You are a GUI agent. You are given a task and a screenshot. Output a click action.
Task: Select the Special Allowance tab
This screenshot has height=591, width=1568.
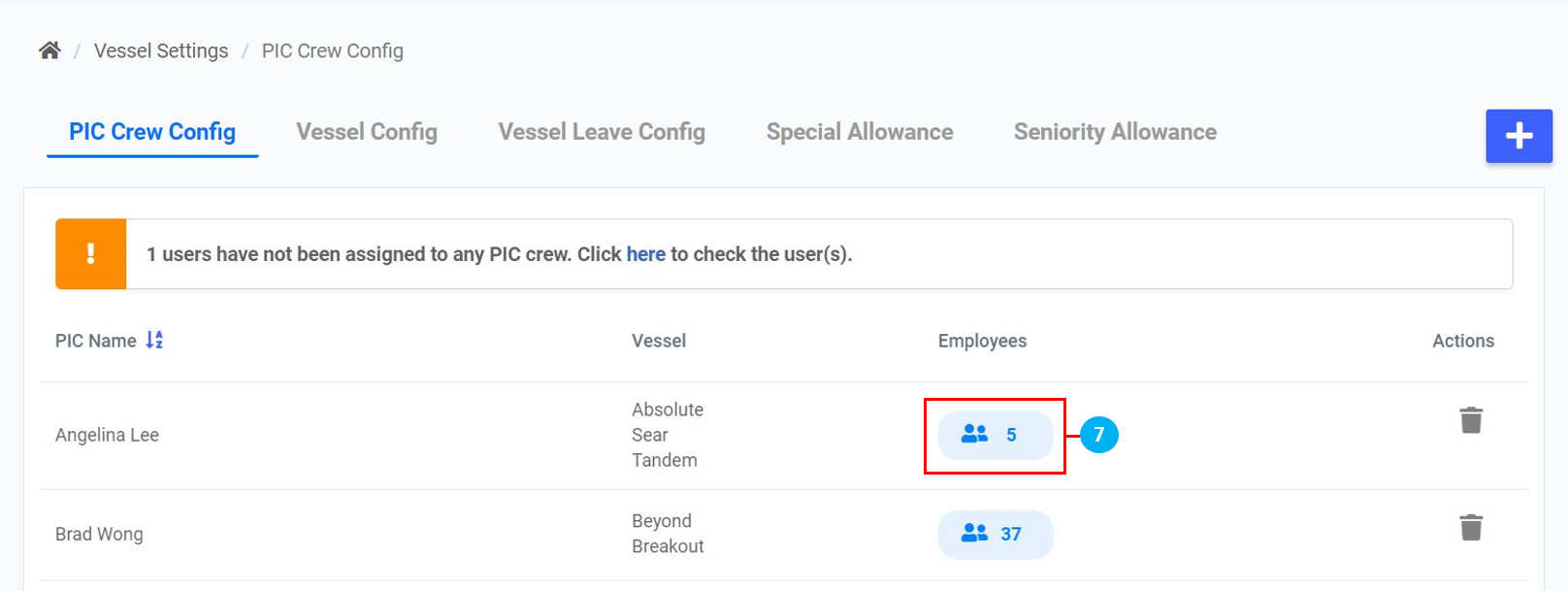(x=859, y=131)
